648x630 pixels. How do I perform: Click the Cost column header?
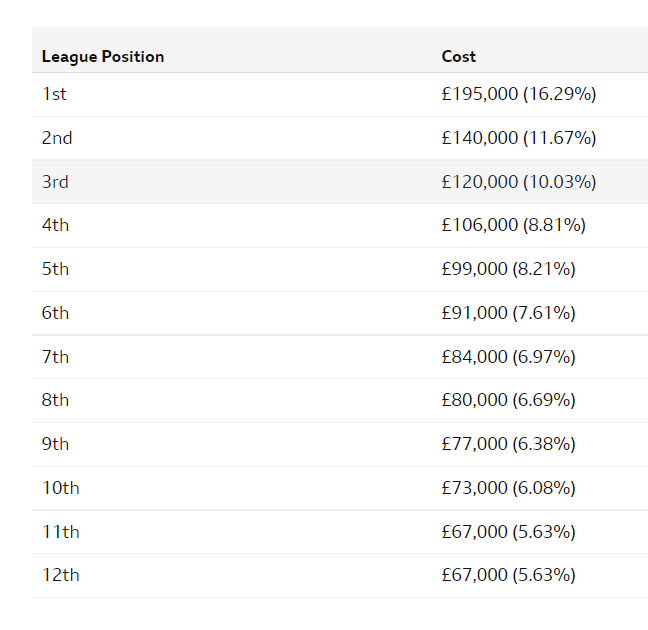point(459,57)
